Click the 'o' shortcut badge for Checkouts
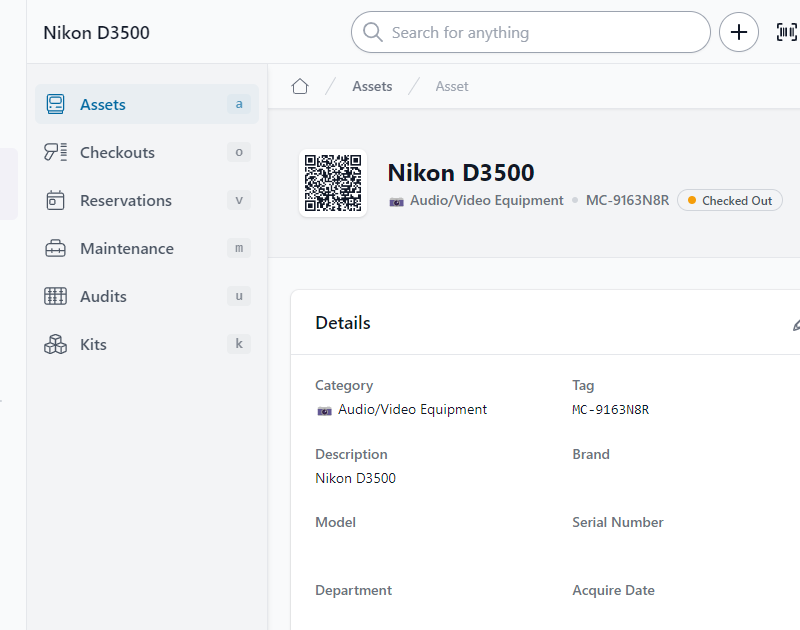 coord(239,152)
